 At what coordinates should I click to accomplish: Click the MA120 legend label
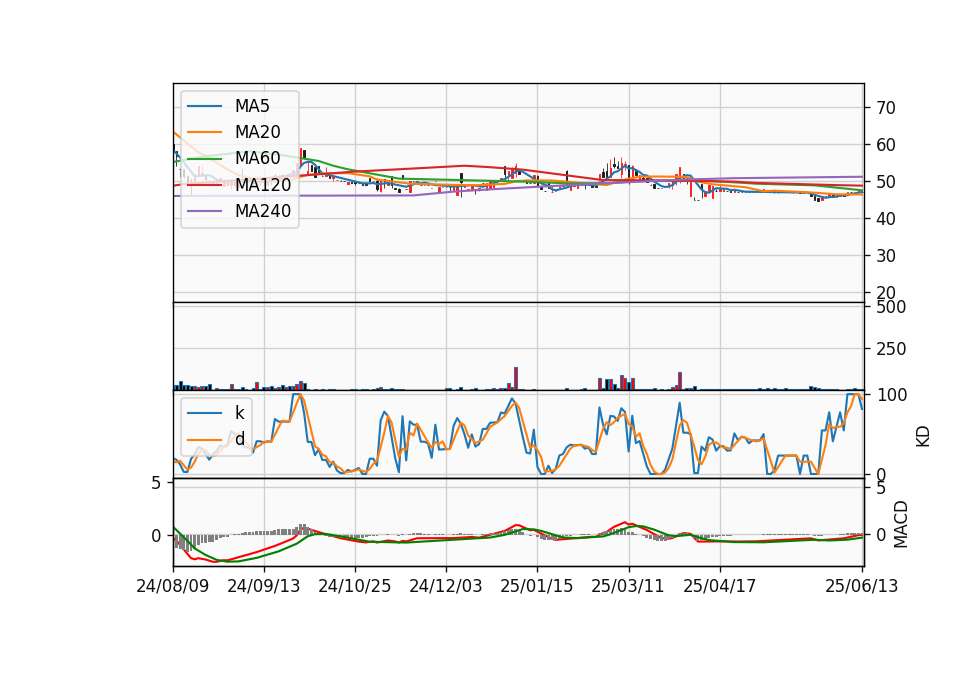263,184
